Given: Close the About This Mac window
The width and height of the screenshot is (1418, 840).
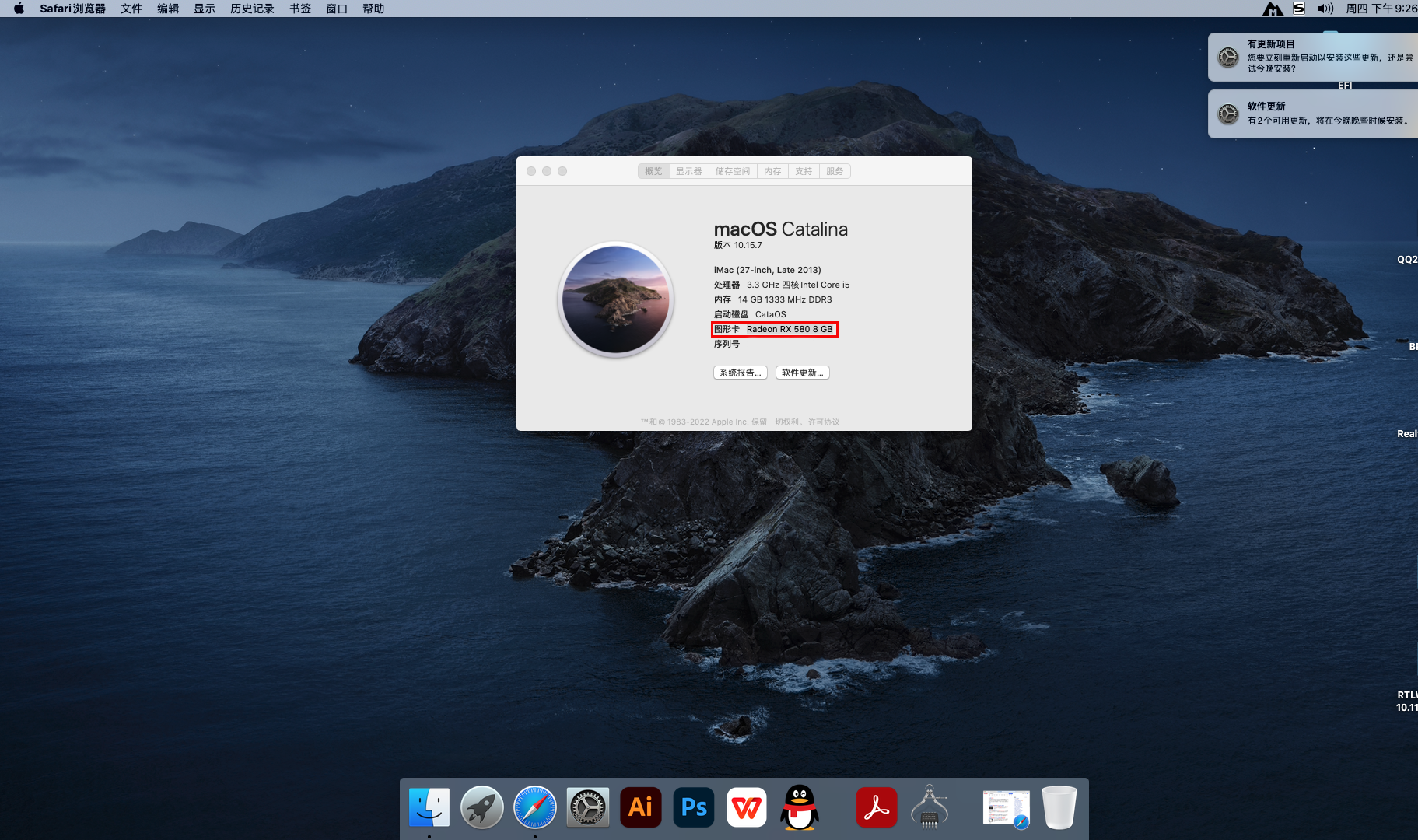Looking at the screenshot, I should click(531, 171).
